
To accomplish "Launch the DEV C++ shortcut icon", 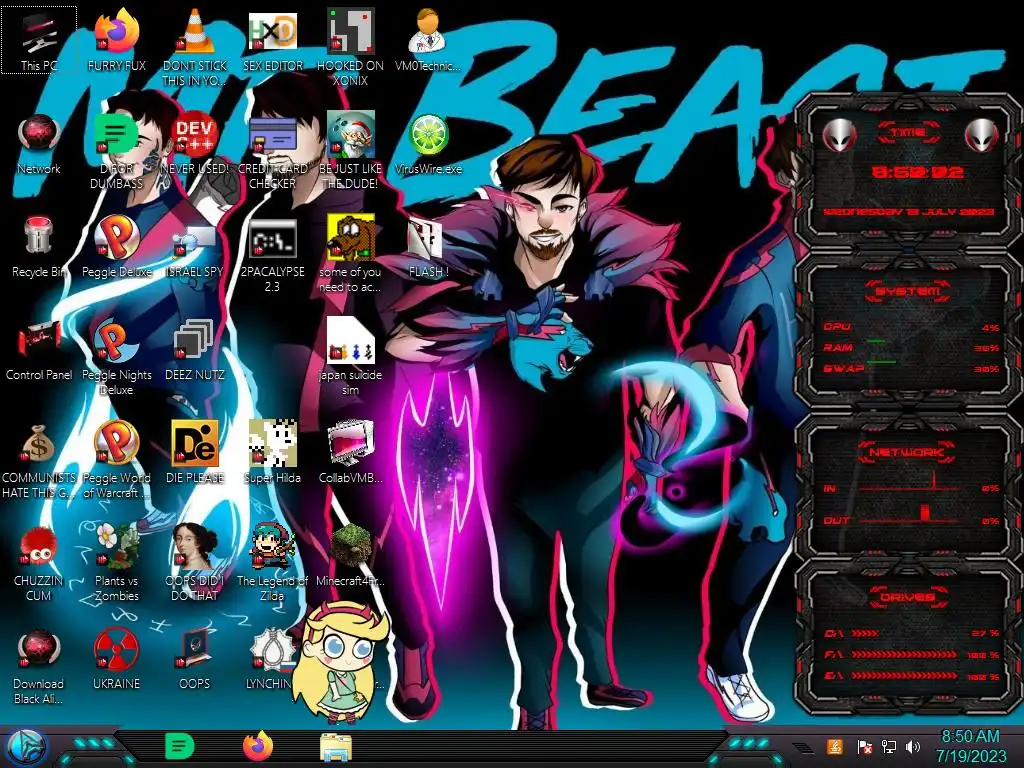I will (x=195, y=144).
